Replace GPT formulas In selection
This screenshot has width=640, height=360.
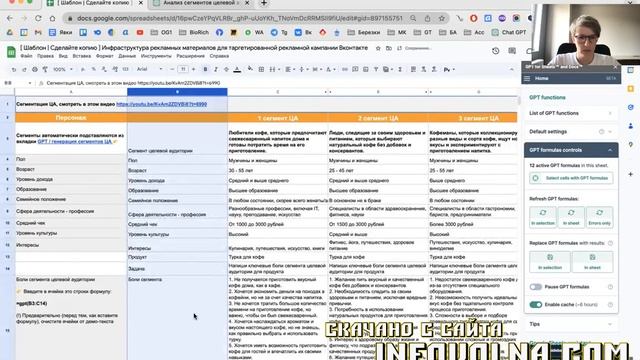(x=550, y=262)
